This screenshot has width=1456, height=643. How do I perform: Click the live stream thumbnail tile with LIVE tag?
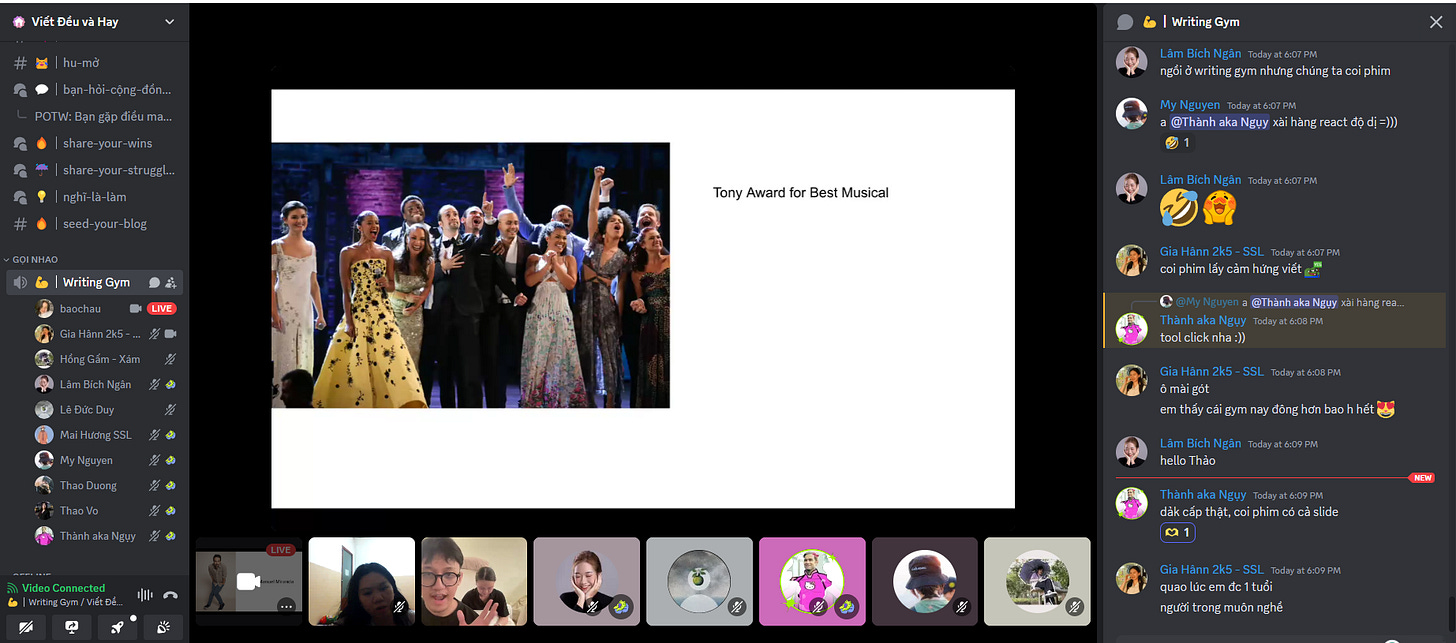click(x=249, y=581)
